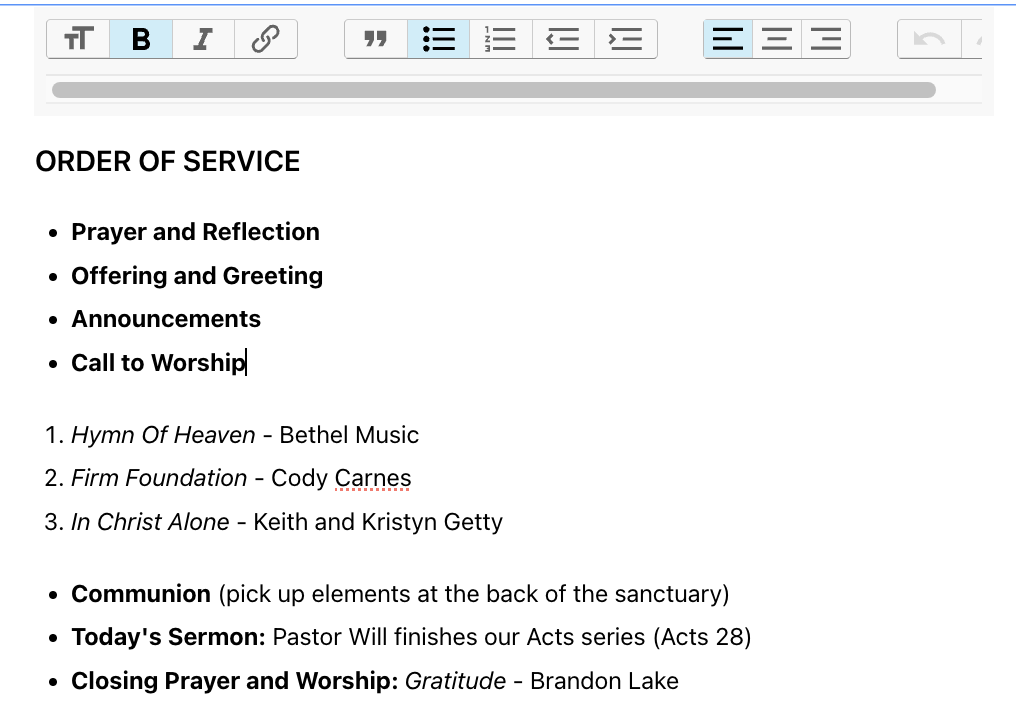
Task: Insert a link with the chain icon
Action: click(x=266, y=39)
